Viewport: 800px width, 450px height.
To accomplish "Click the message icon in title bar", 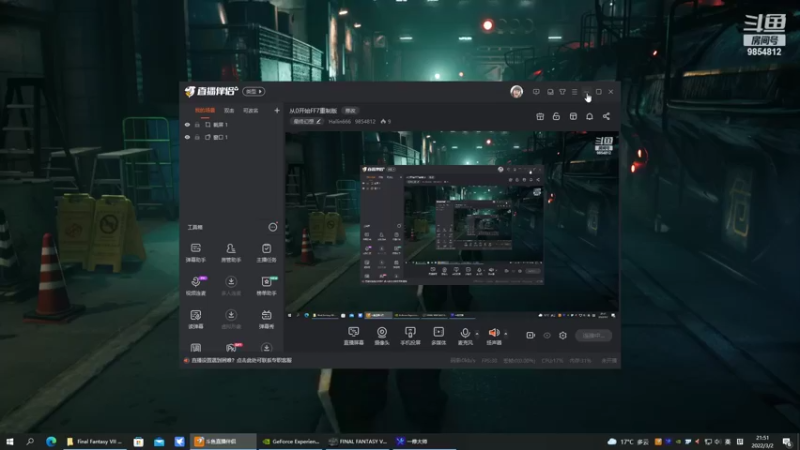I will point(536,92).
